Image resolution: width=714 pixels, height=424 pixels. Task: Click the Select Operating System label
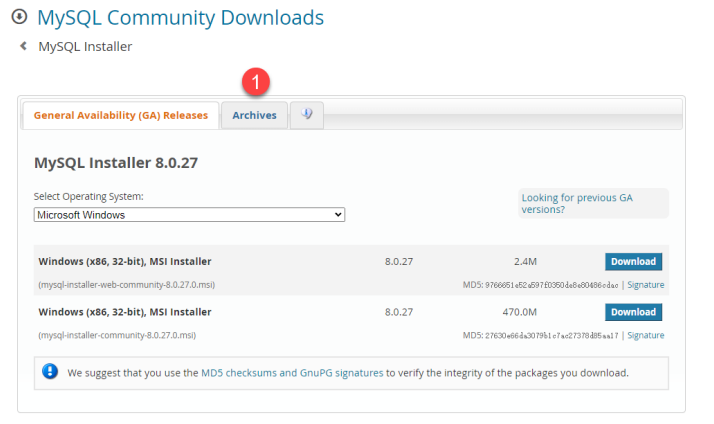[88, 196]
